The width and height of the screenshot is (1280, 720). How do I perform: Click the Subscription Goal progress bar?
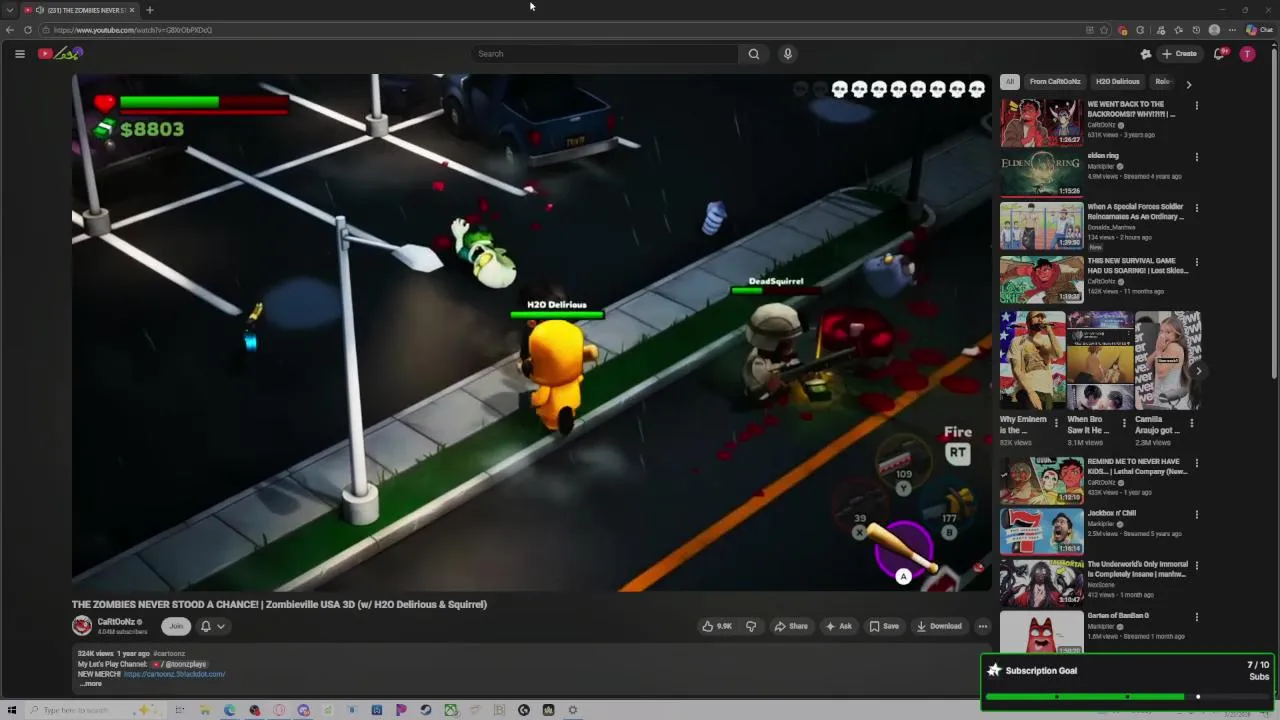pos(1127,697)
